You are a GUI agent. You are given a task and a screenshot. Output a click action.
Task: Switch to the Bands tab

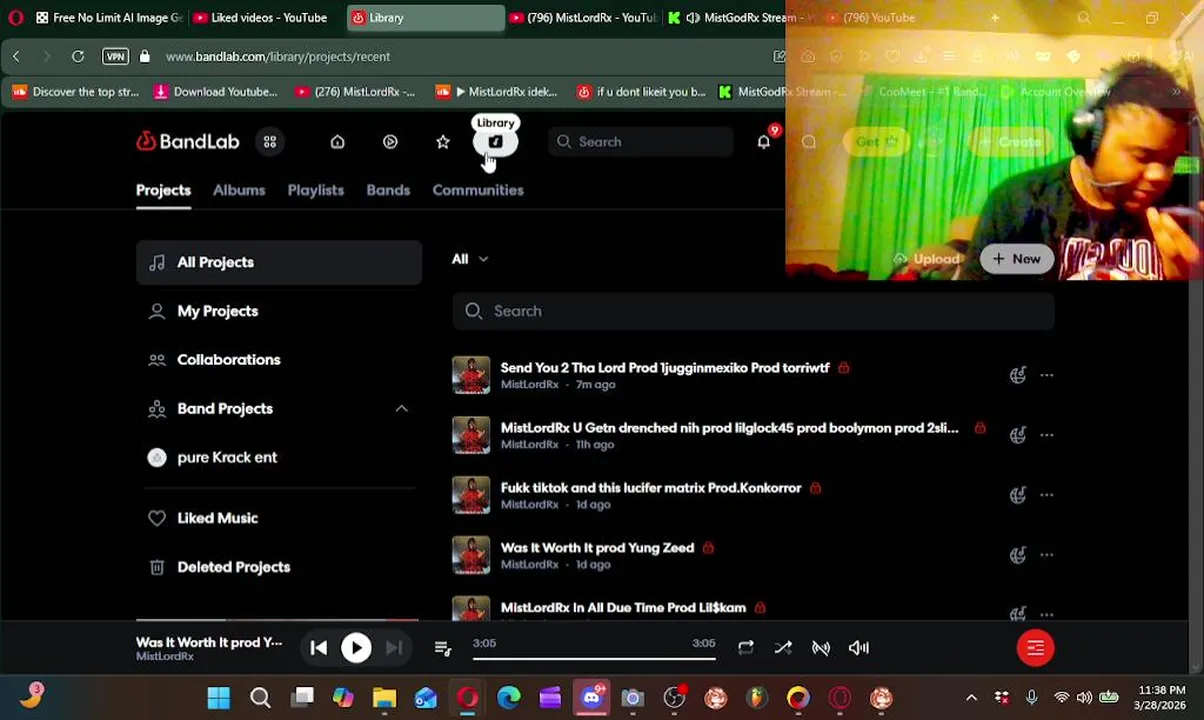(x=388, y=190)
